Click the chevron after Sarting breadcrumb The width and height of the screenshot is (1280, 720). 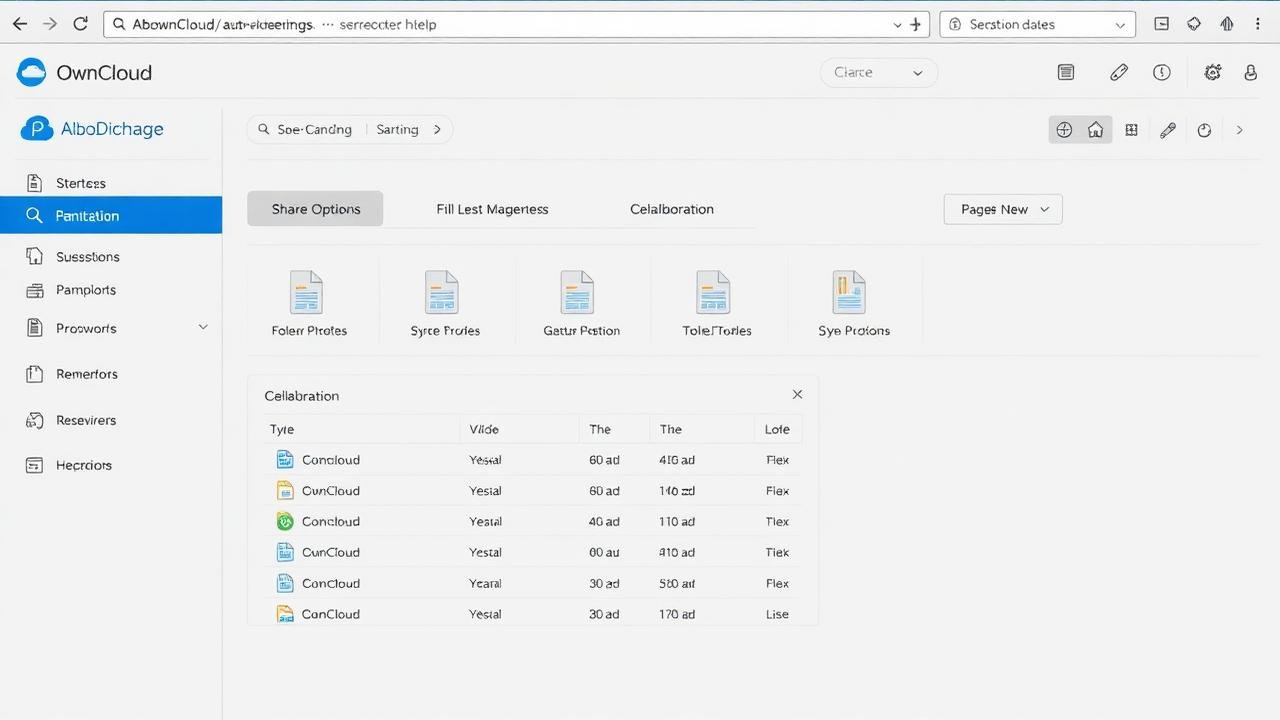437,129
